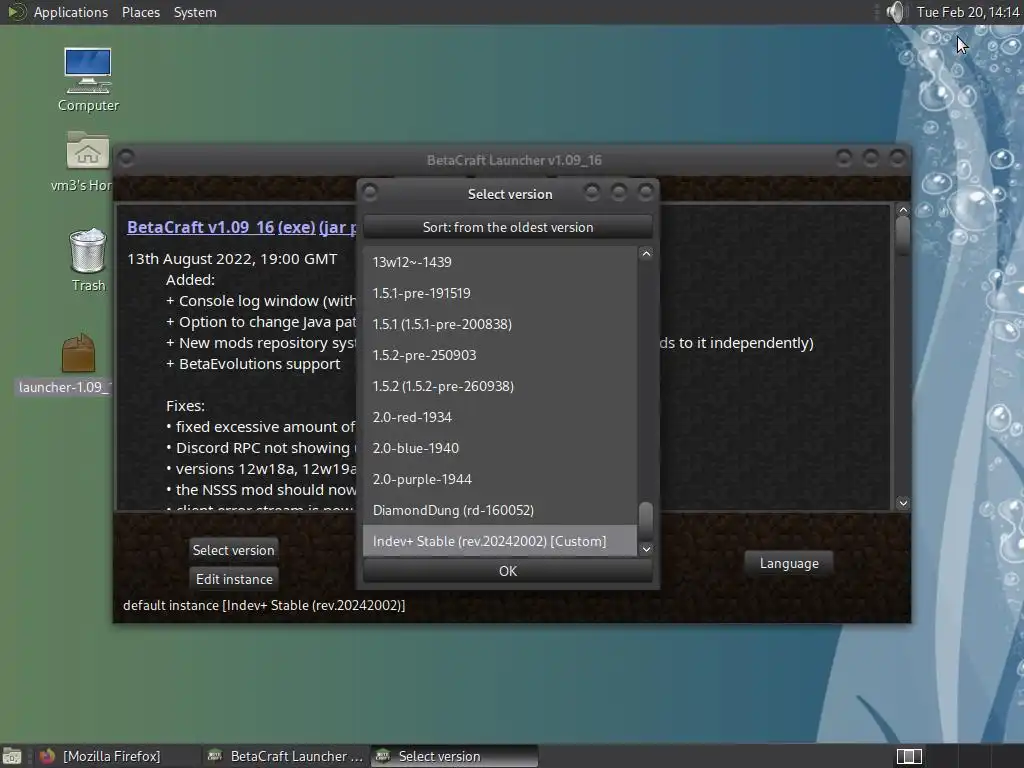Viewport: 1024px width, 768px height.
Task: Click version list scrollbar down arrow
Action: point(646,549)
